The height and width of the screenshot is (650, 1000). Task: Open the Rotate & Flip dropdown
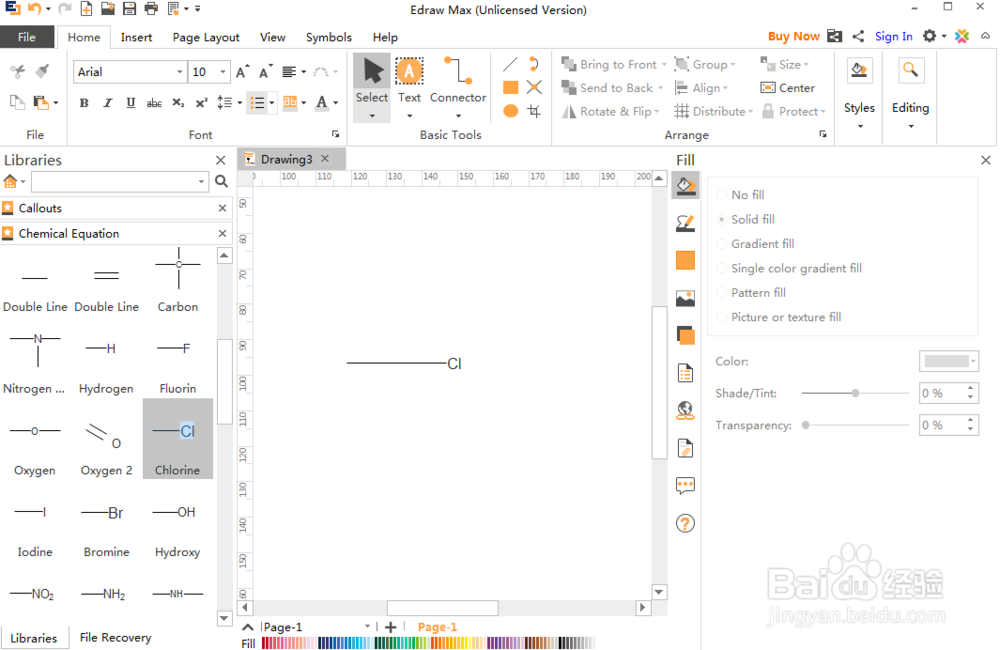click(656, 112)
